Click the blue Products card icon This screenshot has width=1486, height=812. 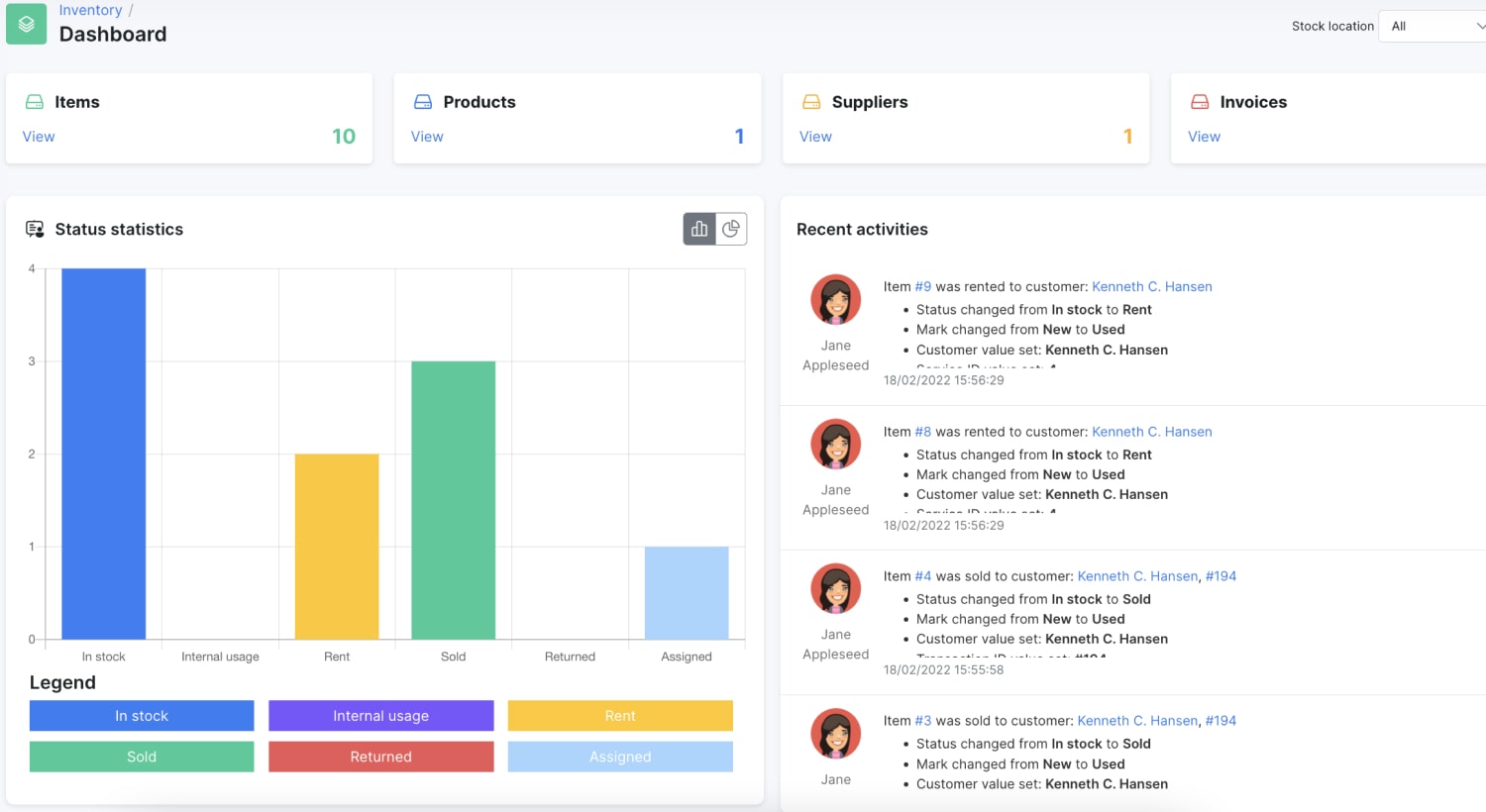[x=424, y=101]
